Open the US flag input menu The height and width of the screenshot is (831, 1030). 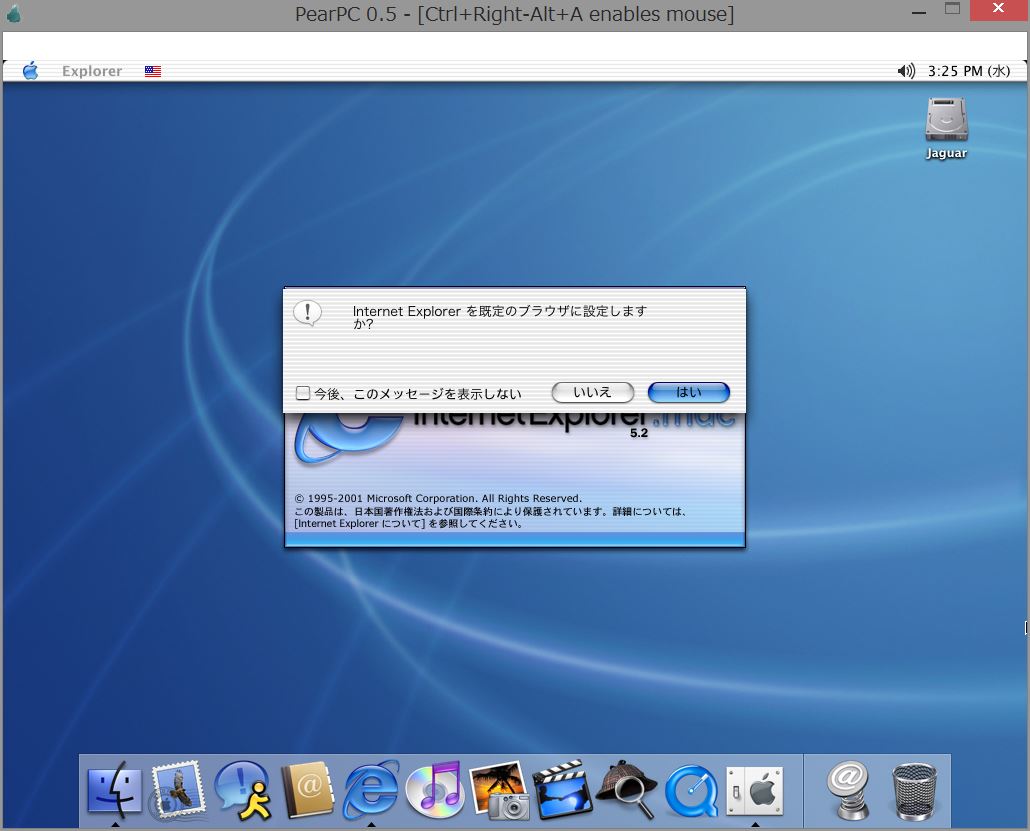(153, 71)
